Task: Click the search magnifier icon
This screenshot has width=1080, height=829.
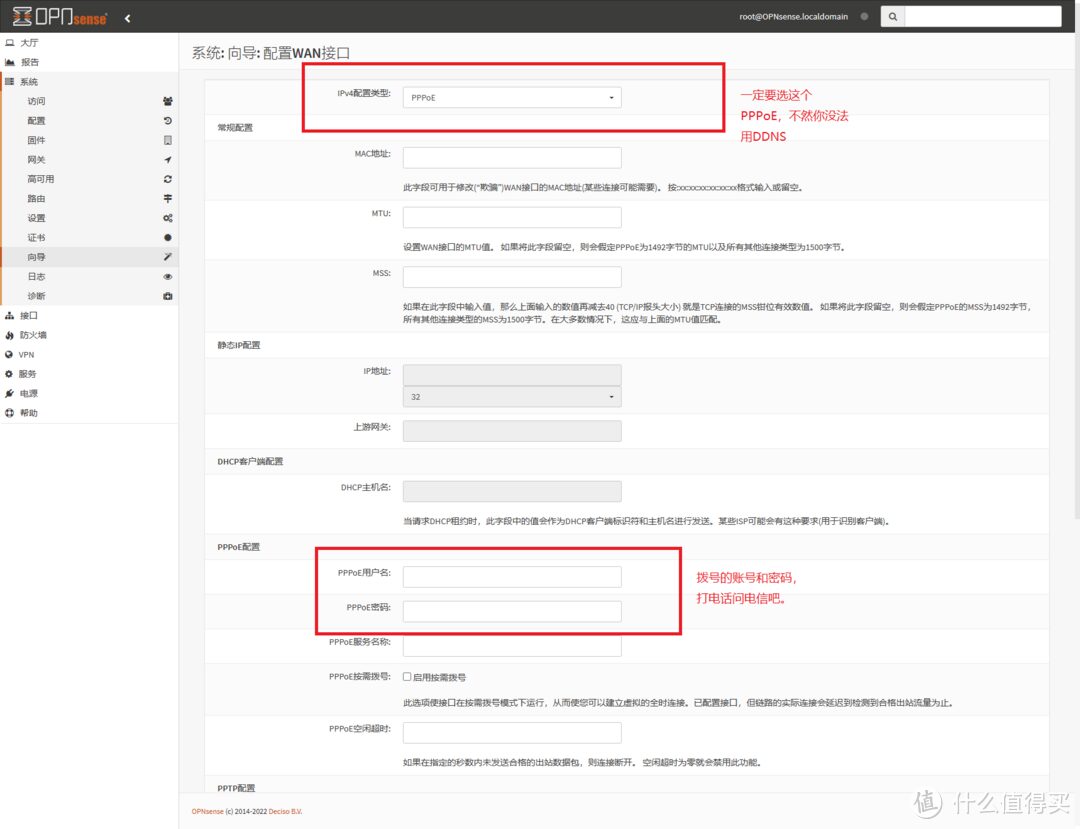Action: 893,17
